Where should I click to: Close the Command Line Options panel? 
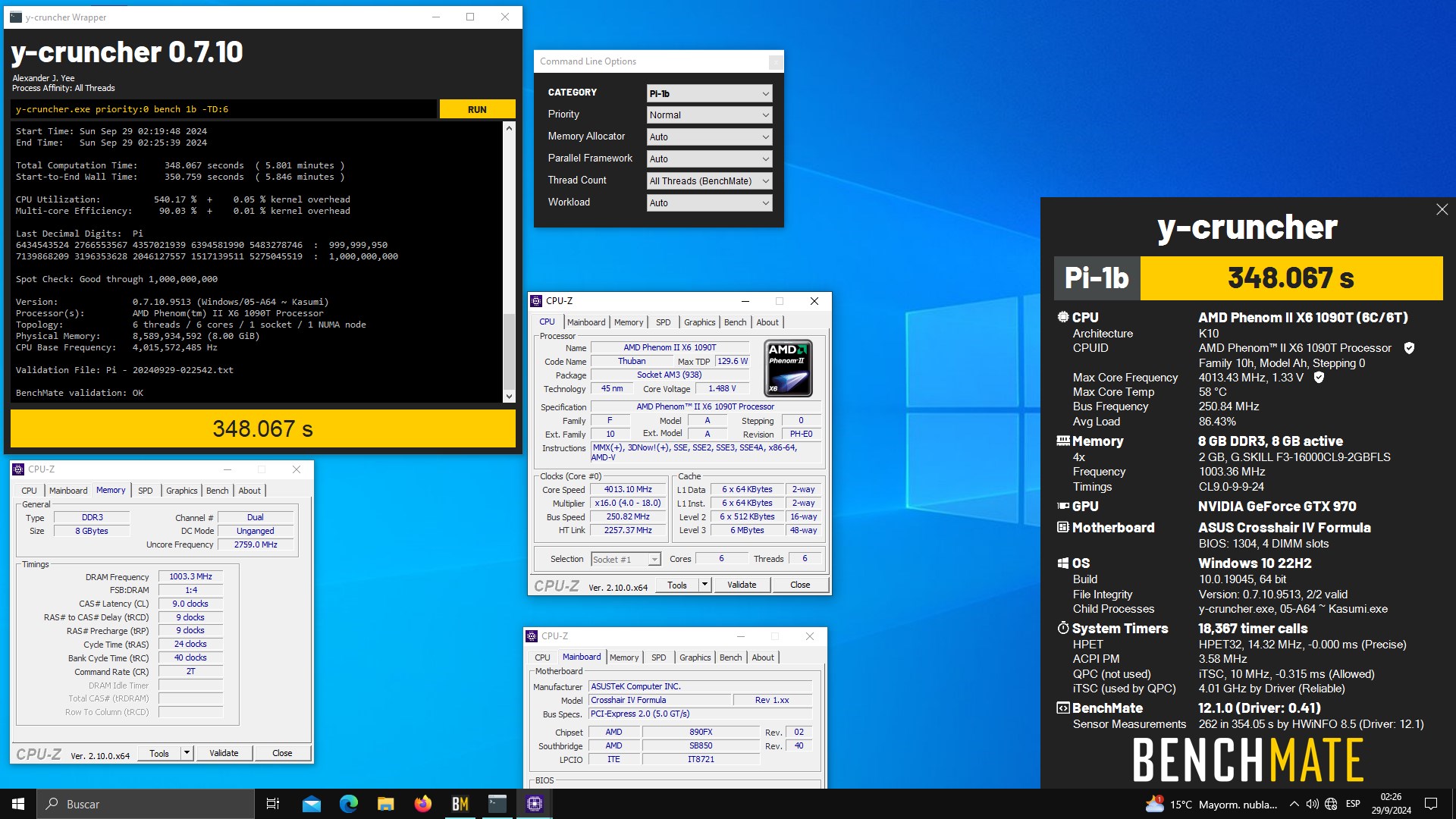click(x=775, y=62)
